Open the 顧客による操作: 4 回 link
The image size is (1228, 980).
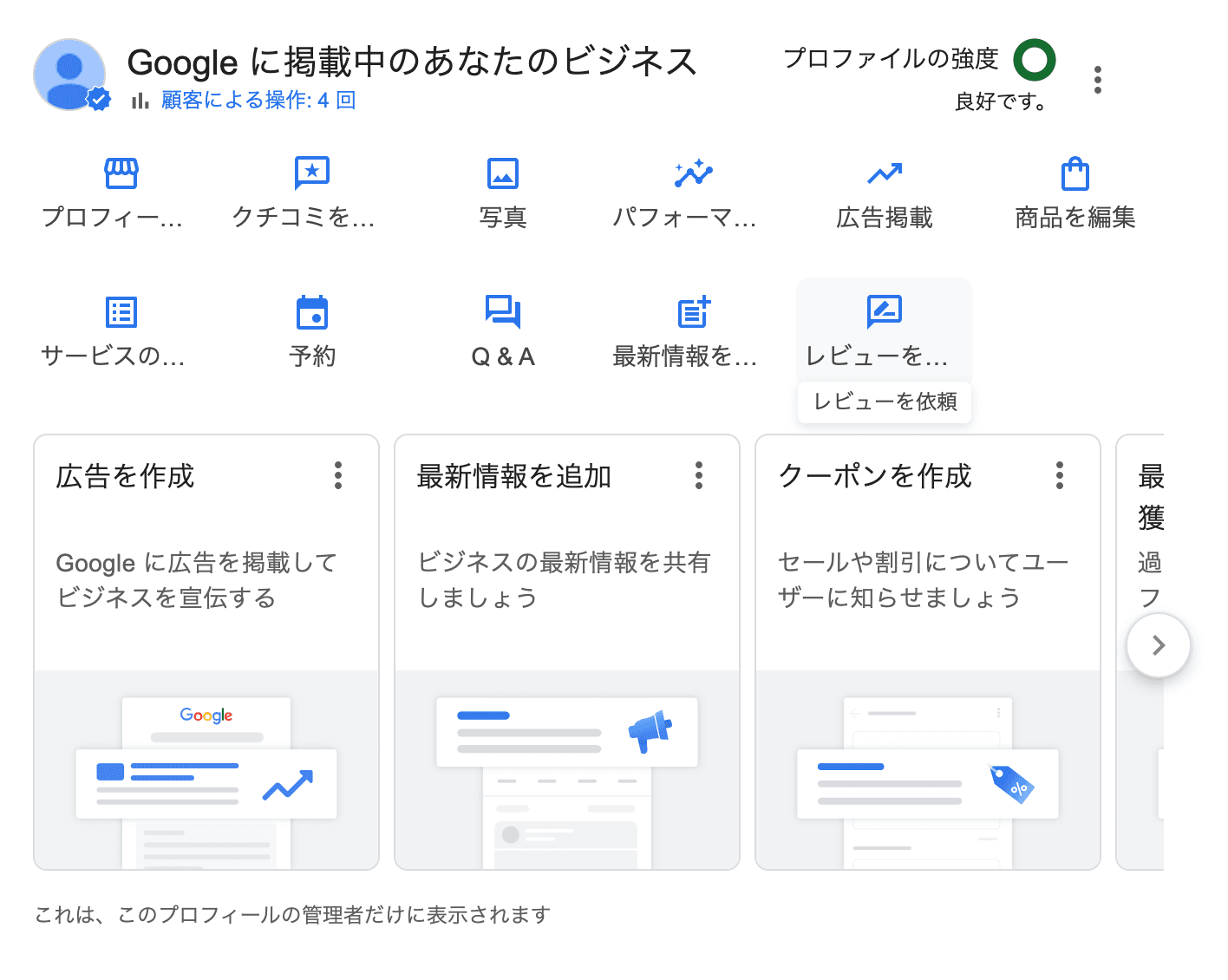258,101
